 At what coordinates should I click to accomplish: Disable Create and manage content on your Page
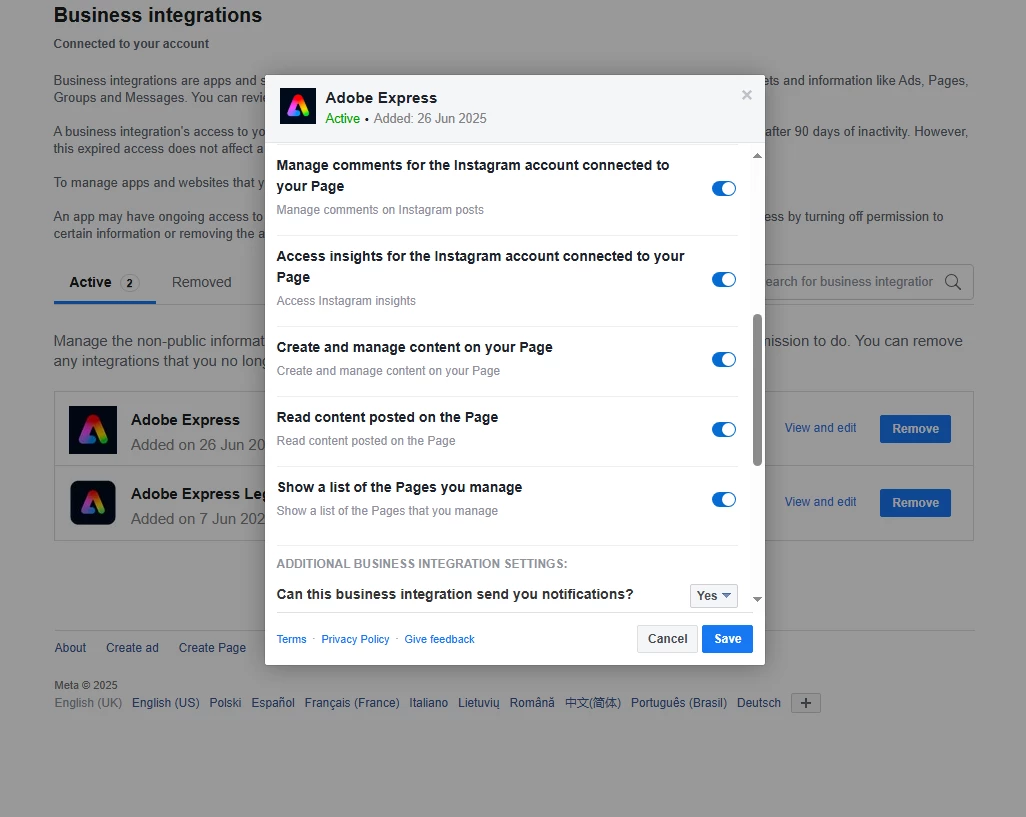(724, 360)
